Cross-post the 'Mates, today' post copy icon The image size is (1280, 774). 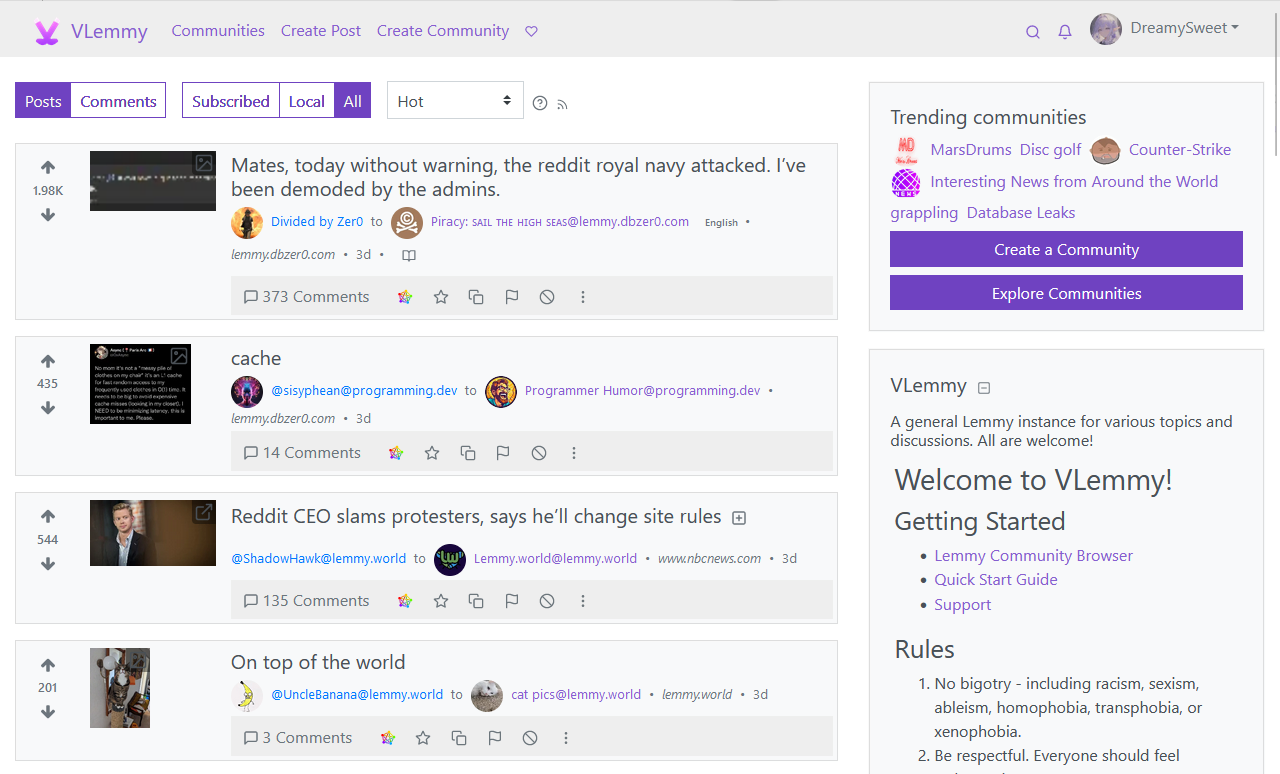[x=476, y=297]
